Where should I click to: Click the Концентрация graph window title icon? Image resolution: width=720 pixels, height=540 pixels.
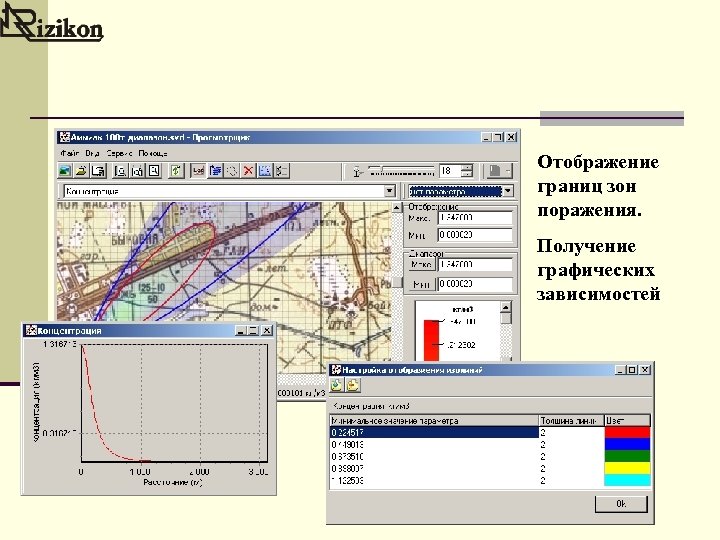(31, 330)
